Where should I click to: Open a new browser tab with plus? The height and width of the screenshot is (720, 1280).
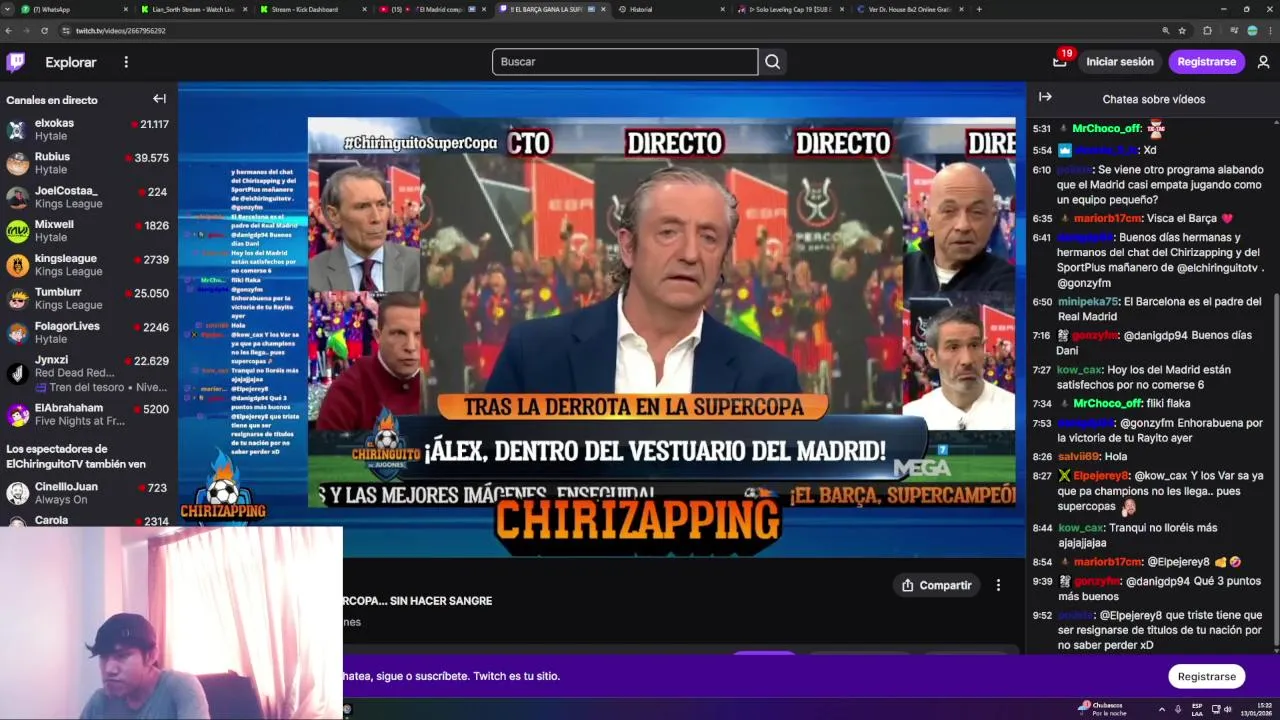click(979, 9)
